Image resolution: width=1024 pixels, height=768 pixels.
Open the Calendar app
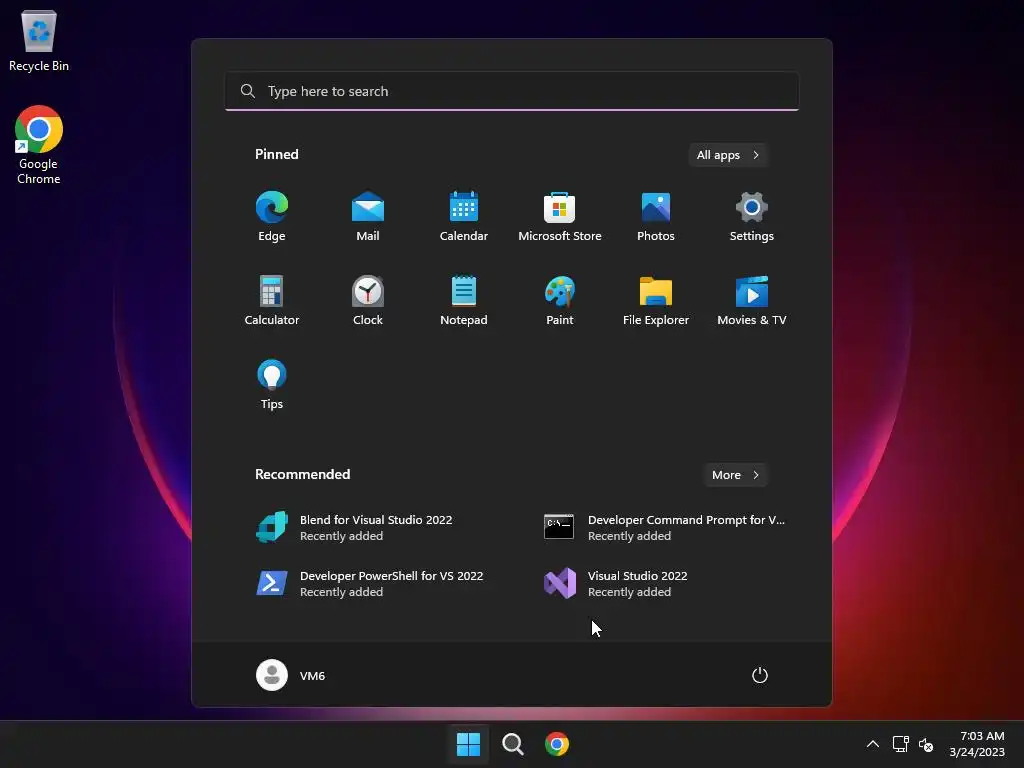[x=464, y=217]
